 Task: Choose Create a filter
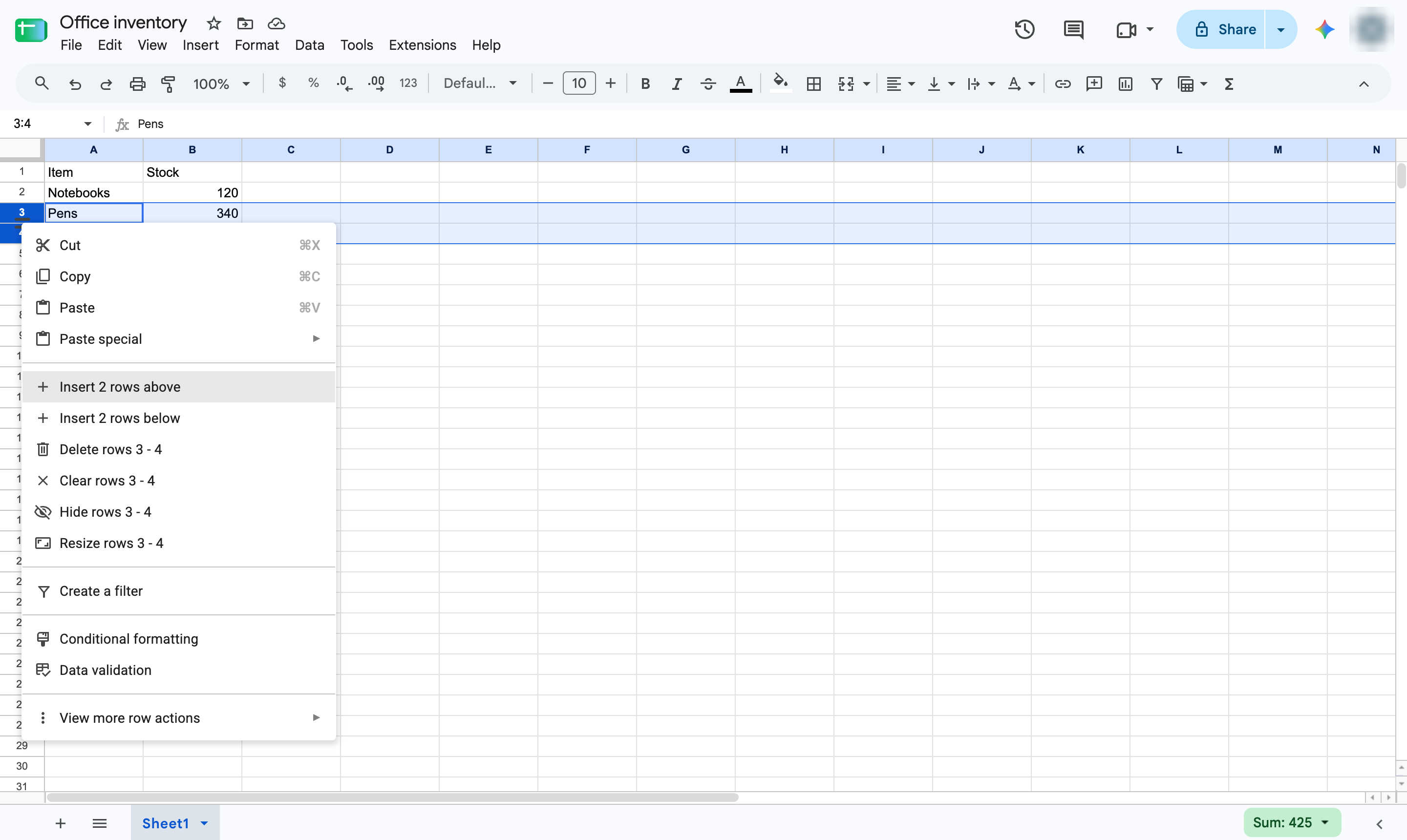(179, 591)
